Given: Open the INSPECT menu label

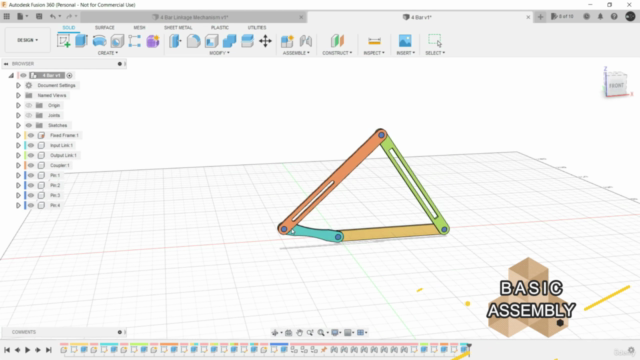Looking at the screenshot, I should coord(374,53).
